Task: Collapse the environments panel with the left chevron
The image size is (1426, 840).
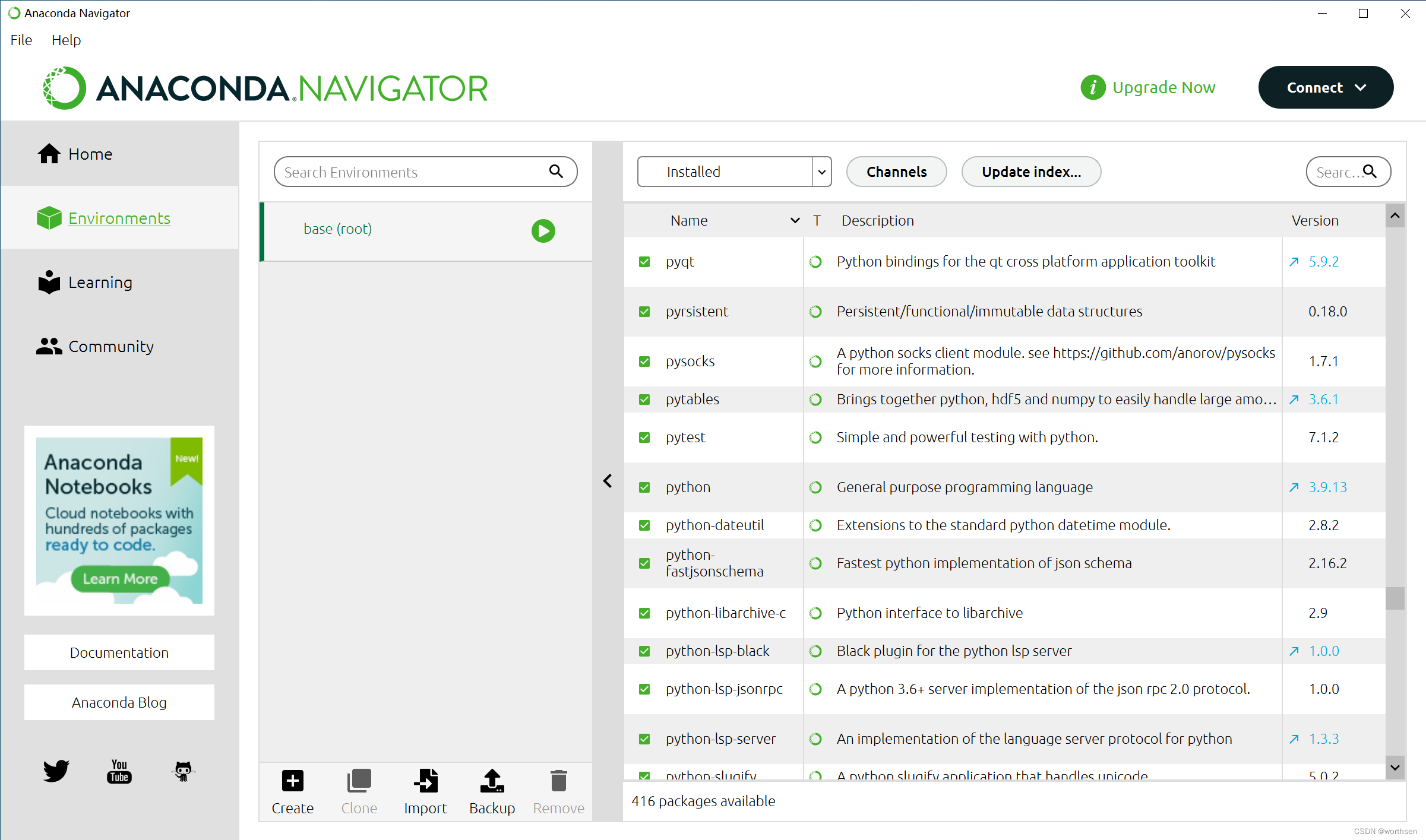Action: pyautogui.click(x=608, y=481)
